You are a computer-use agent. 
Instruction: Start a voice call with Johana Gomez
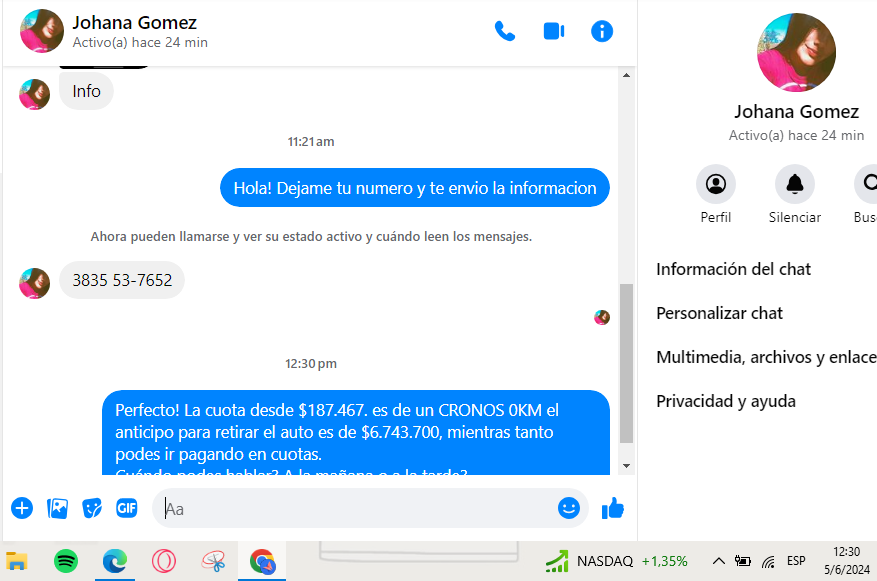(x=505, y=31)
